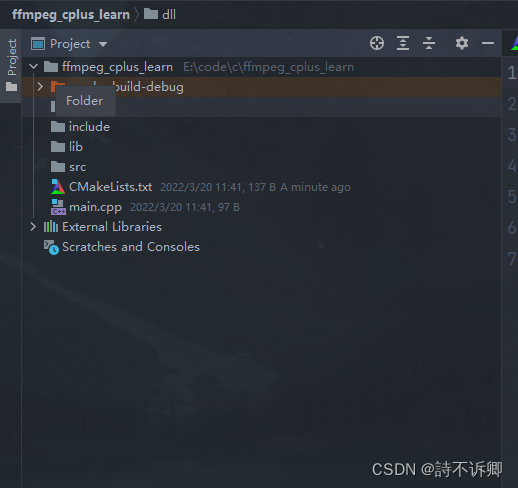Click the dll breadcrumb in navigation bar
Image resolution: width=518 pixels, height=488 pixels.
[x=160, y=14]
